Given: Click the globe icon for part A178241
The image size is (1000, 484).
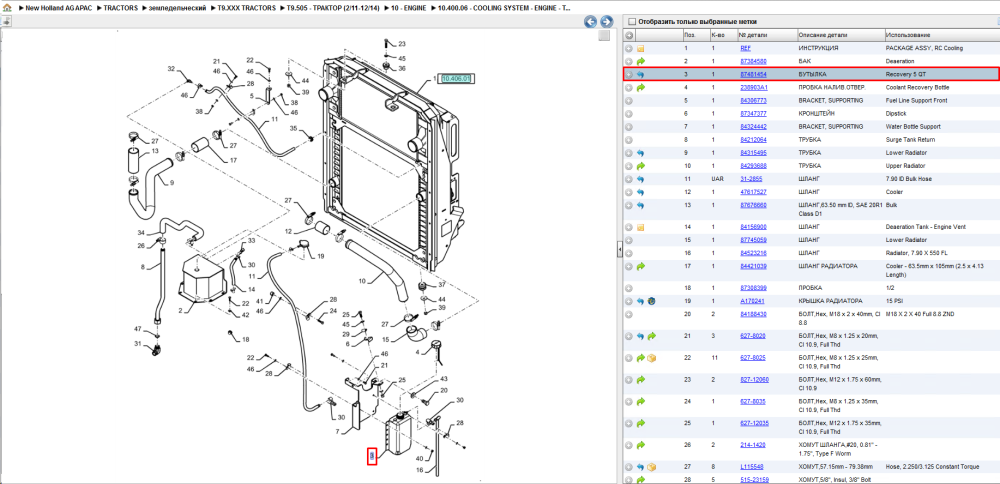Looking at the screenshot, I should point(652,301).
